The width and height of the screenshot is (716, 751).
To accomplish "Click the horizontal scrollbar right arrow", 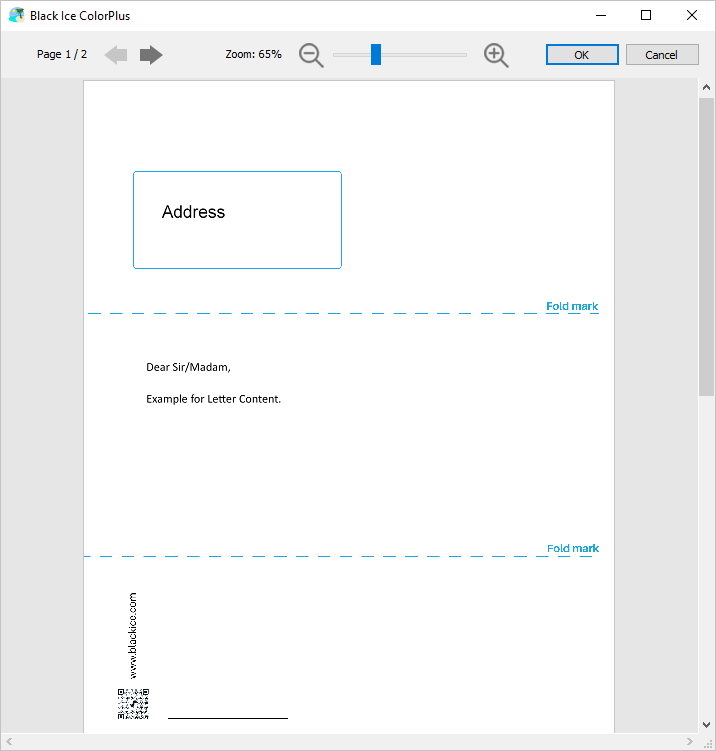I will click(689, 741).
